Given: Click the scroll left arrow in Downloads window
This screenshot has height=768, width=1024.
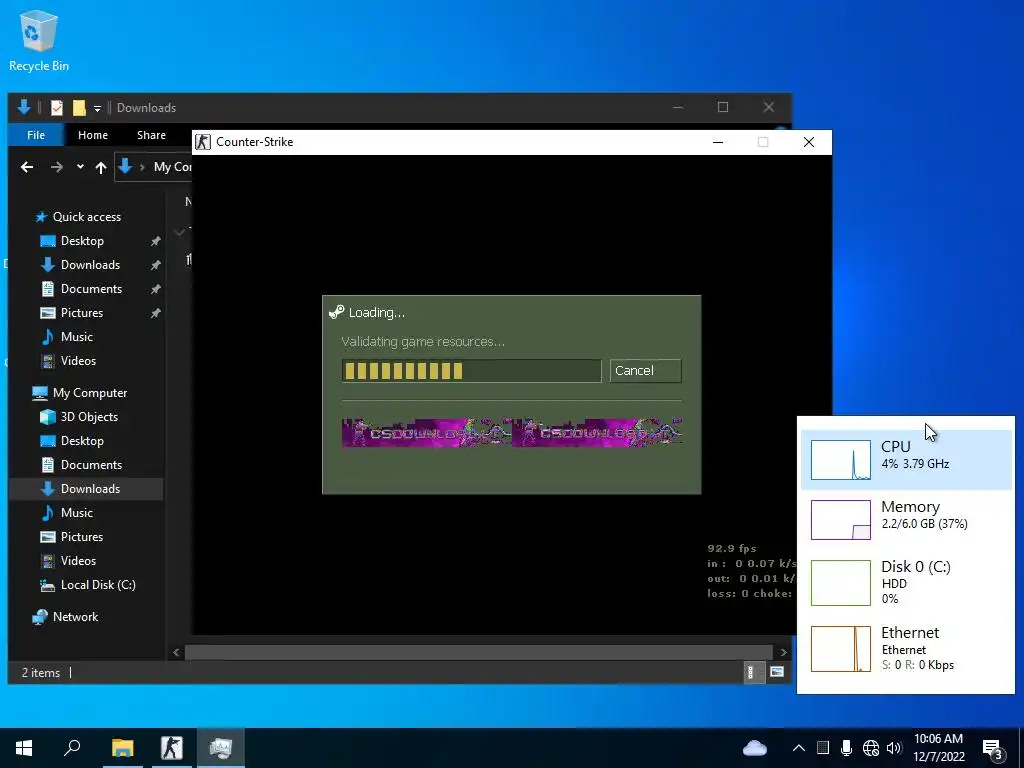Looking at the screenshot, I should tap(176, 652).
